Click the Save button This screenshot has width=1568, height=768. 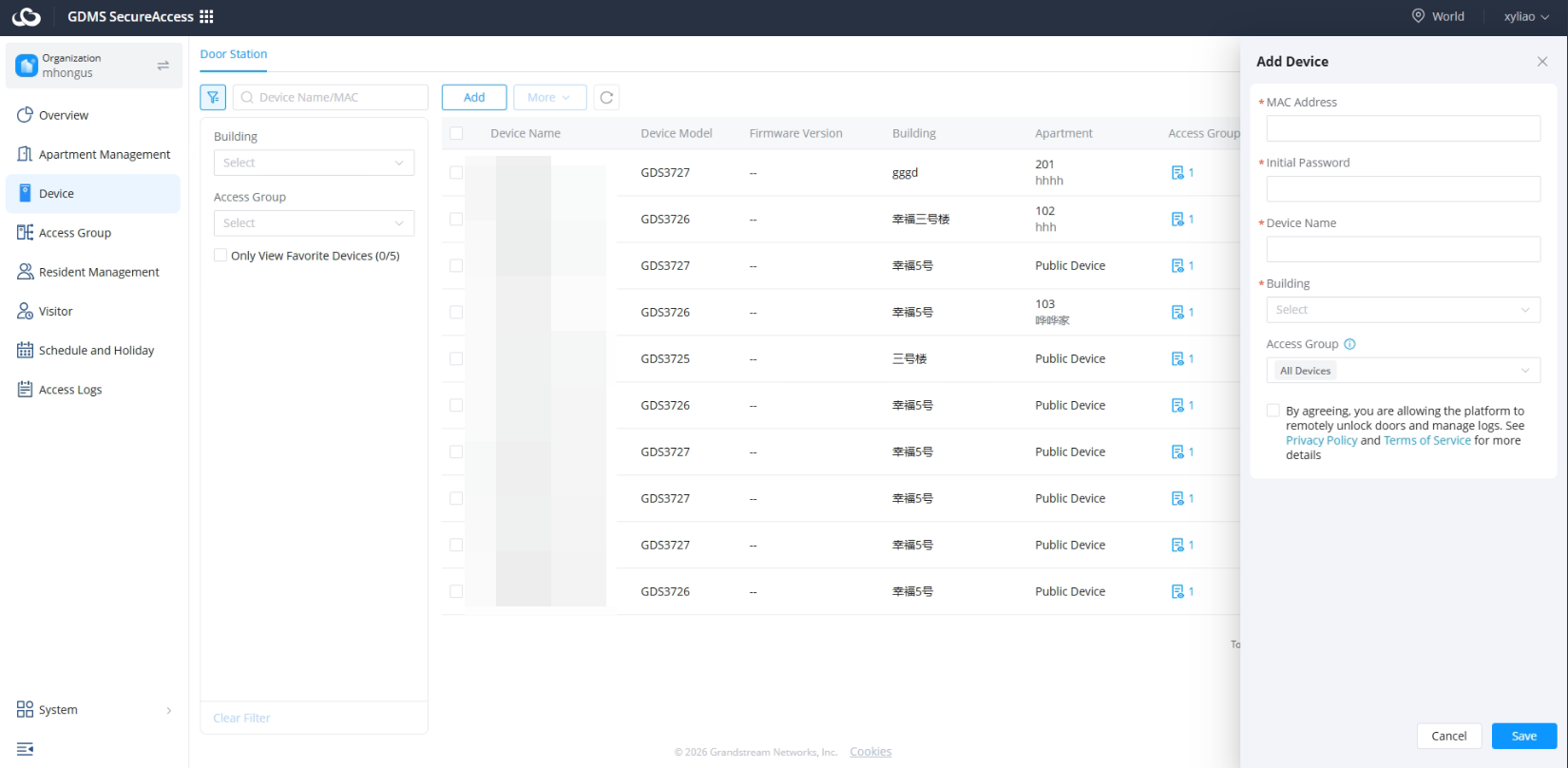pyautogui.click(x=1524, y=736)
